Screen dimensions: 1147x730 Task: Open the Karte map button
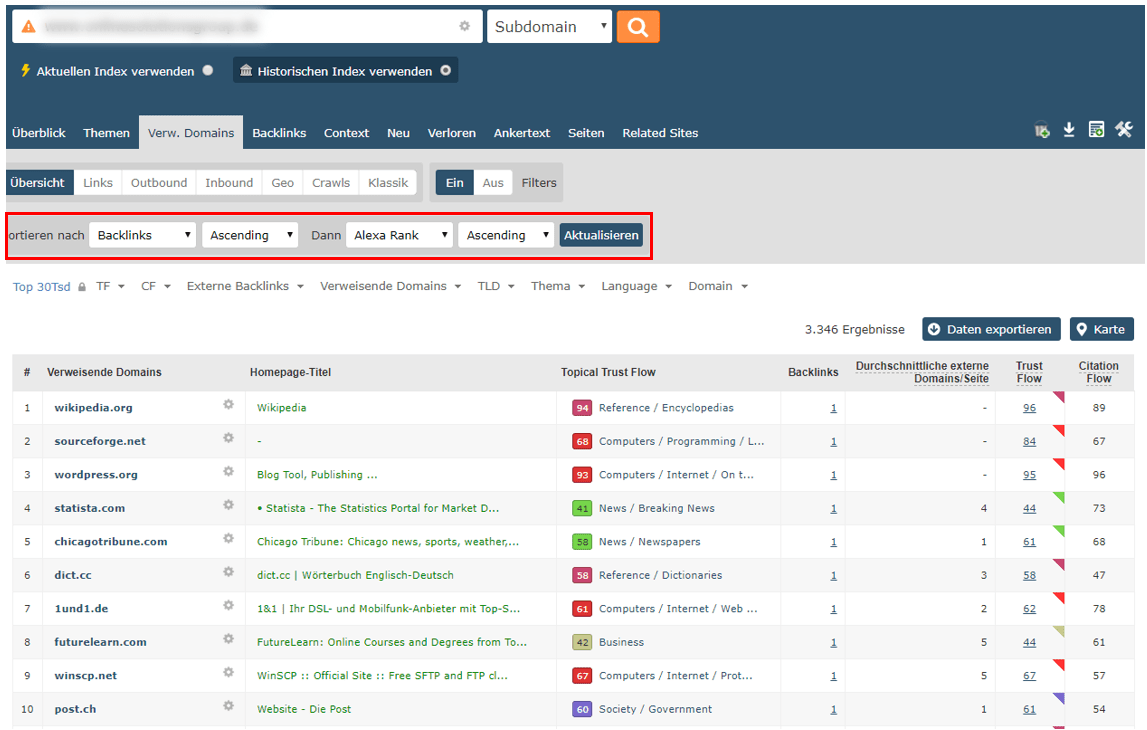point(1102,329)
